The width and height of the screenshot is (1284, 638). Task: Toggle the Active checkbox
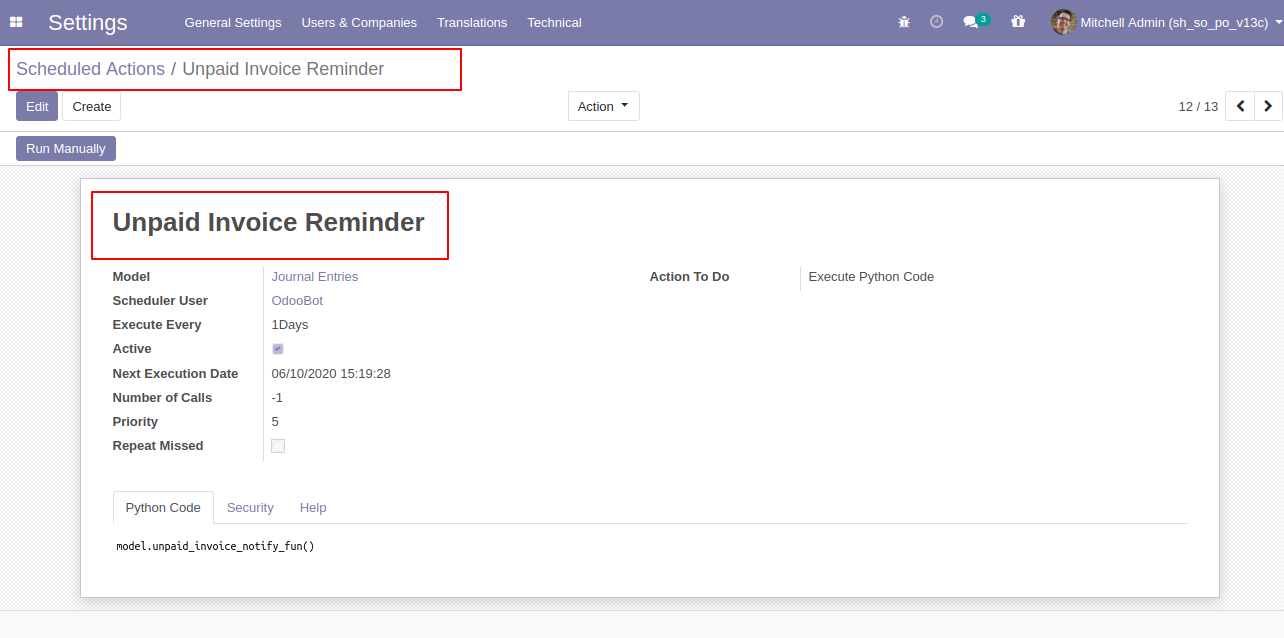278,349
